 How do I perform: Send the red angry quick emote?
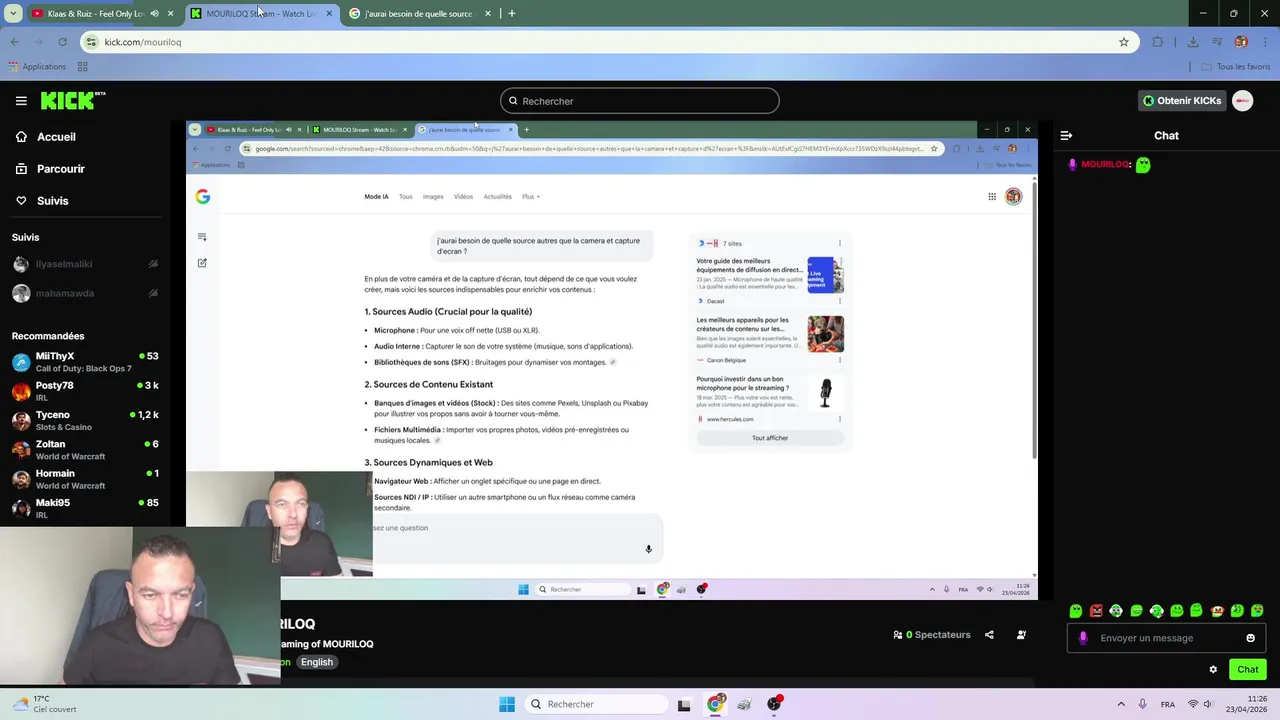(x=1096, y=611)
